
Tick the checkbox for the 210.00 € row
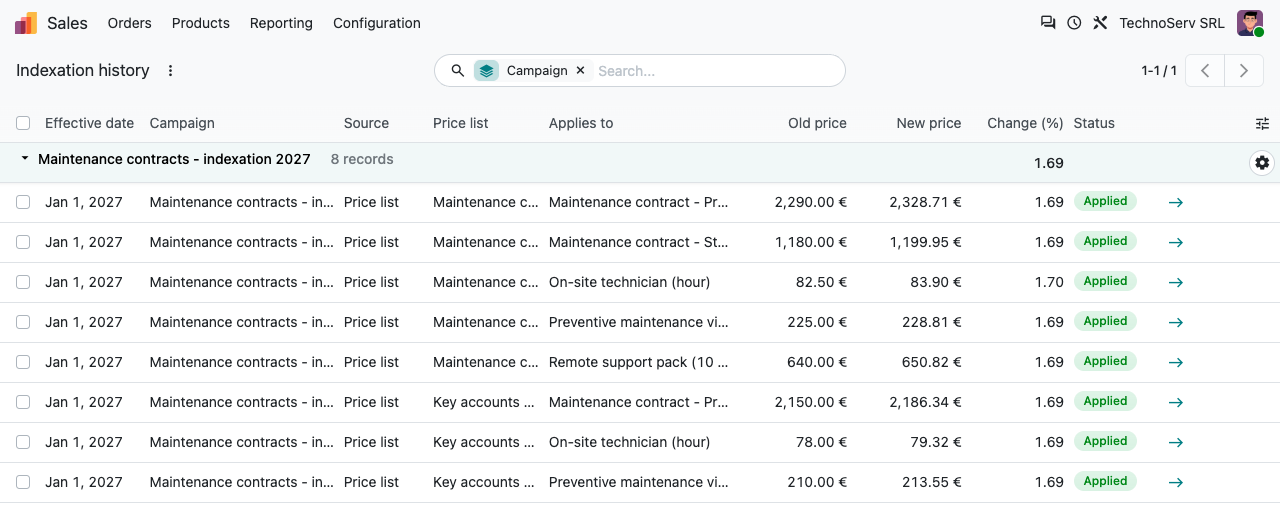coord(23,482)
